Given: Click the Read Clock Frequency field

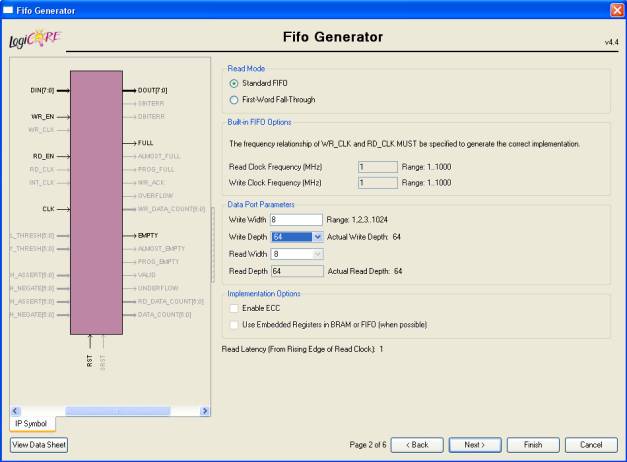Looking at the screenshot, I should [378, 167].
